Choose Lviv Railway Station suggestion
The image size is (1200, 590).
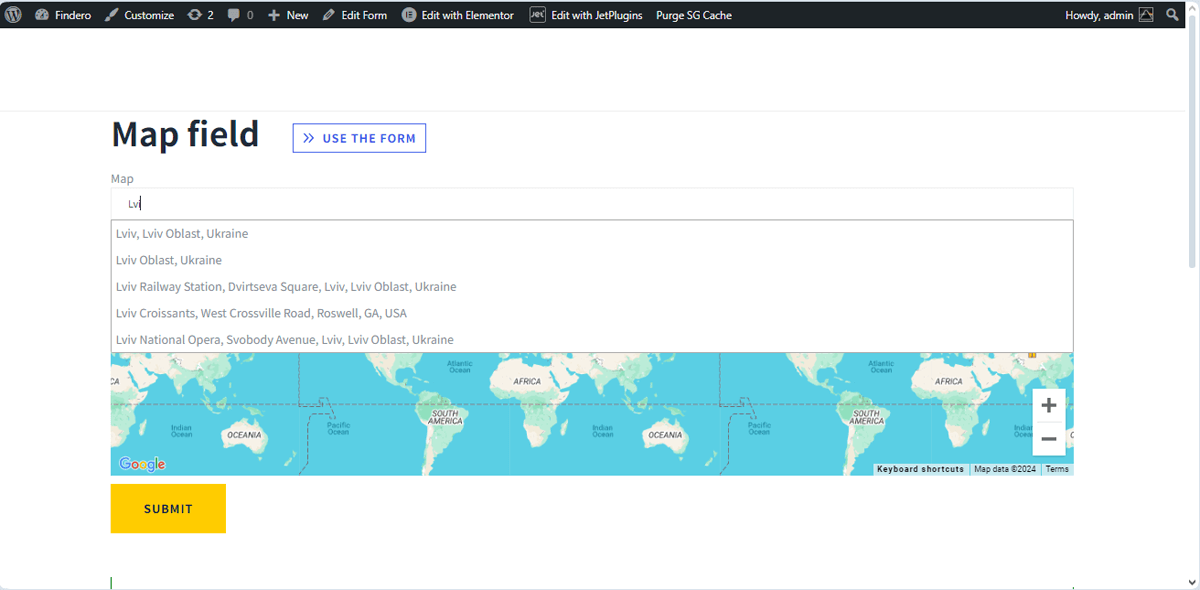point(286,287)
